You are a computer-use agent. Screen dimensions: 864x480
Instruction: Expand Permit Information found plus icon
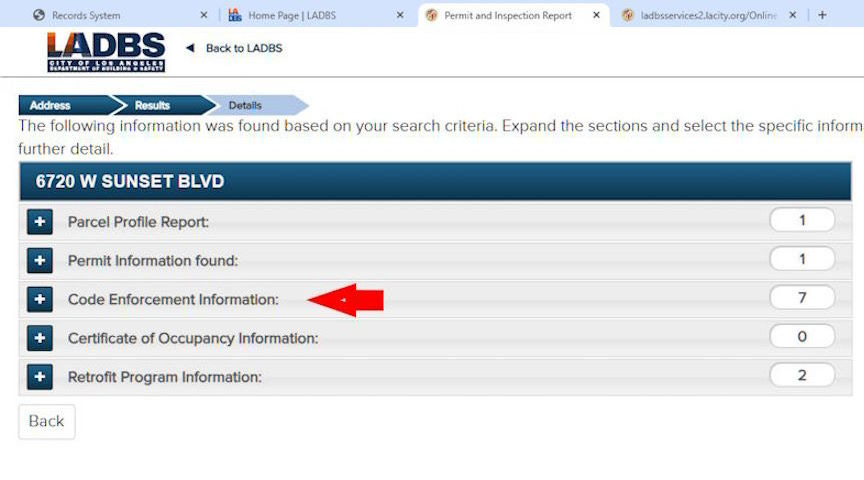point(40,261)
